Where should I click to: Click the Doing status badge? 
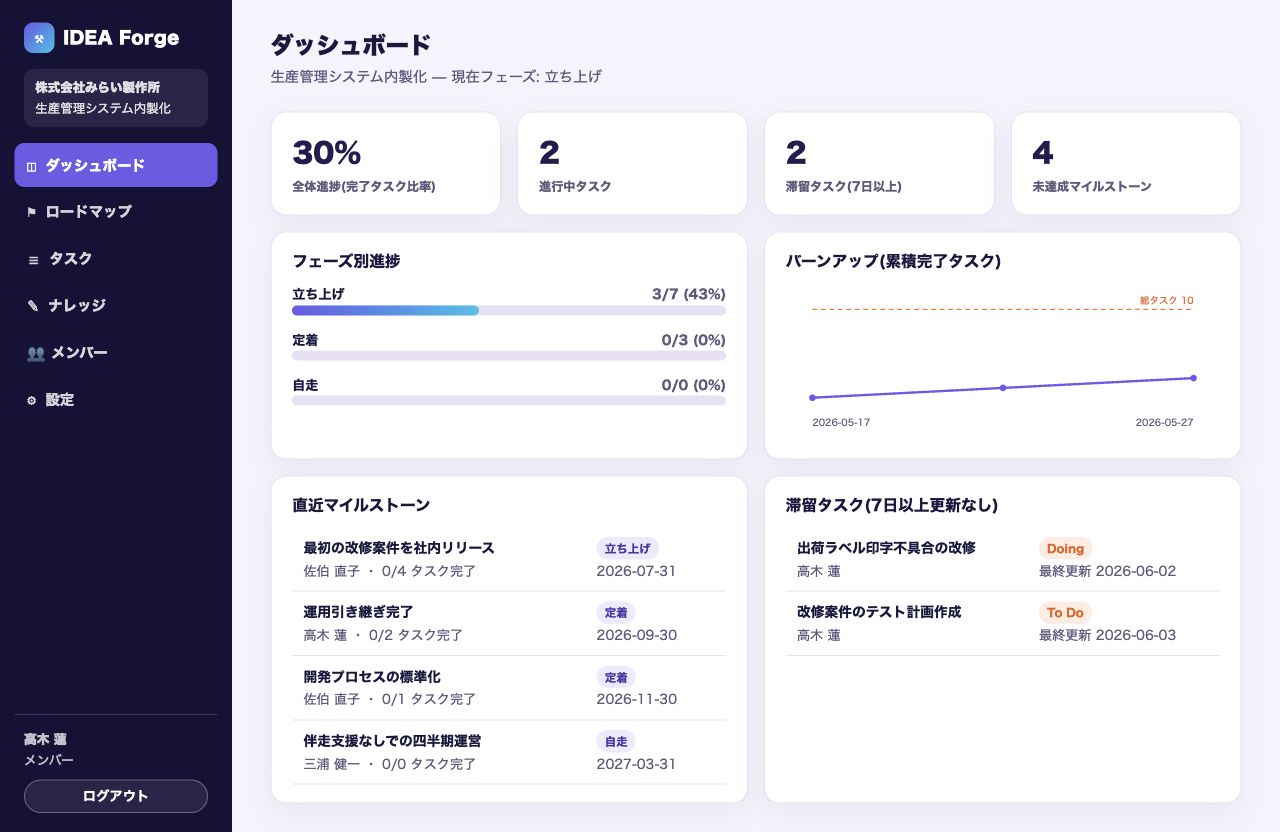coord(1065,548)
